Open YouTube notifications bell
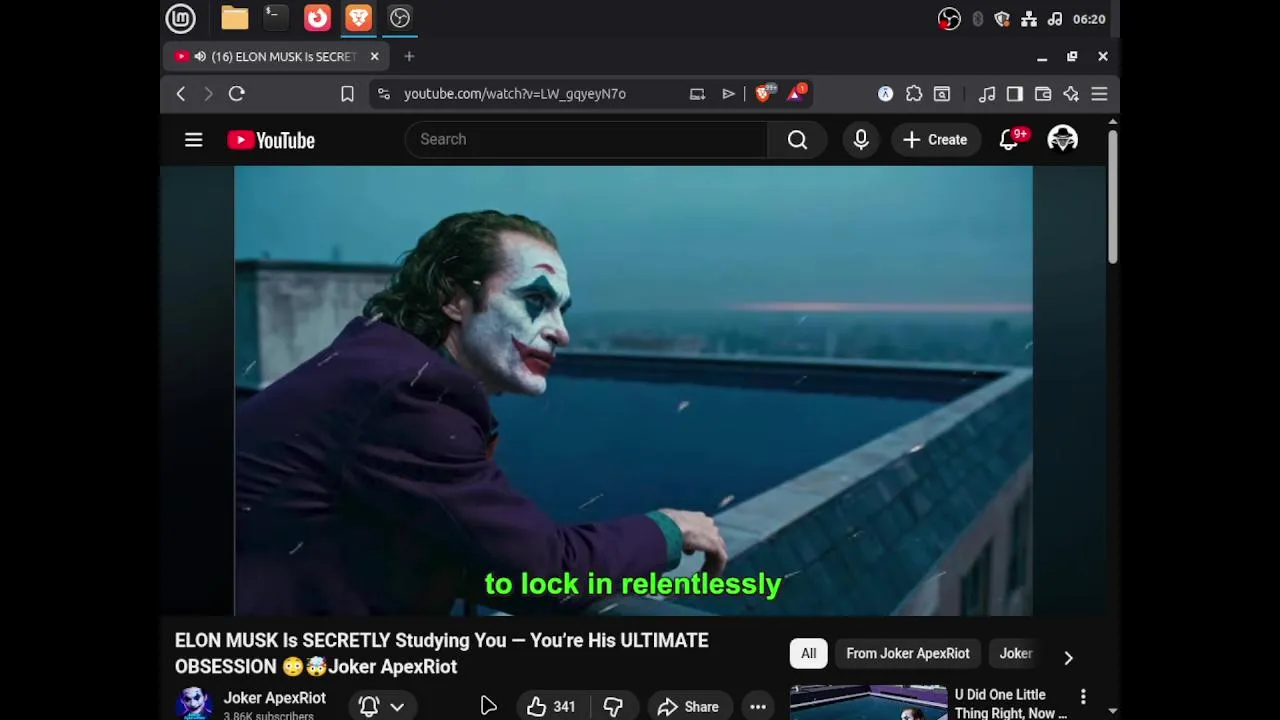 pos(1010,140)
